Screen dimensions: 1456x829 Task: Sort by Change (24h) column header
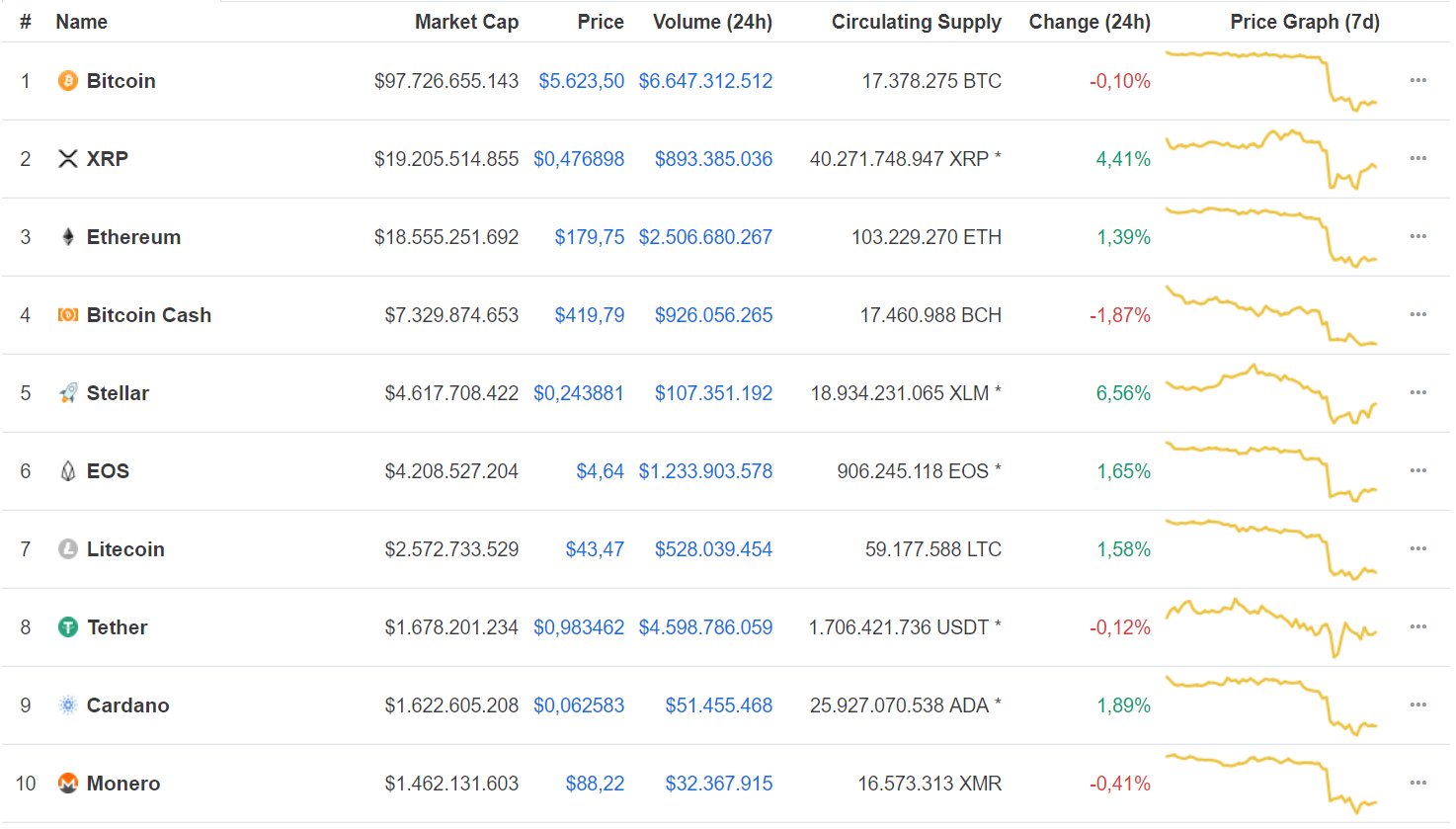pyautogui.click(x=1090, y=22)
